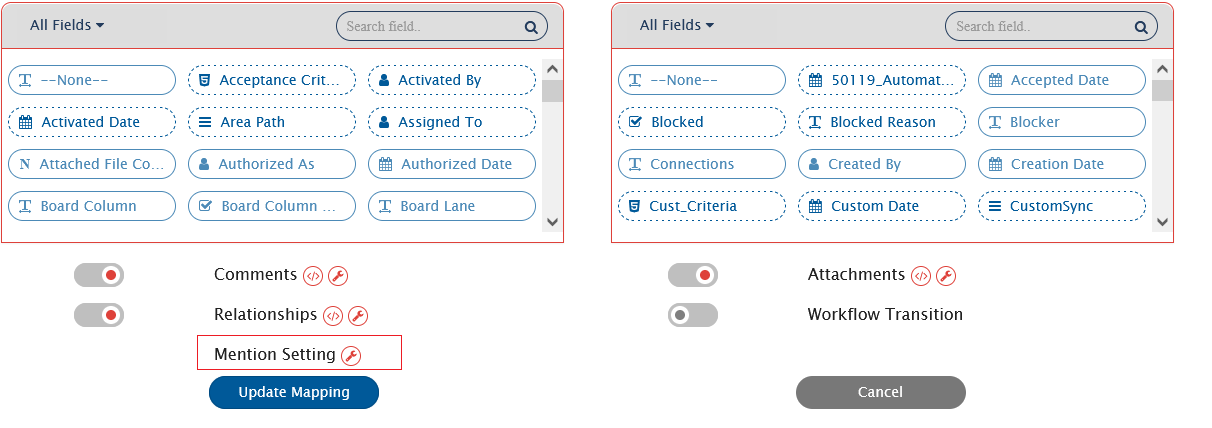Enable the Workflow Transition switch
This screenshot has height=428, width=1212.
click(x=693, y=315)
